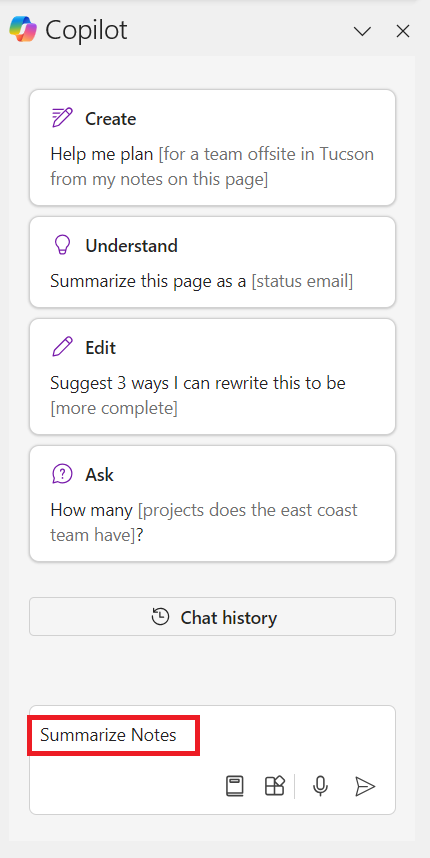The height and width of the screenshot is (858, 430).
Task: Click the pen icon on the Edit card
Action: coord(62,347)
